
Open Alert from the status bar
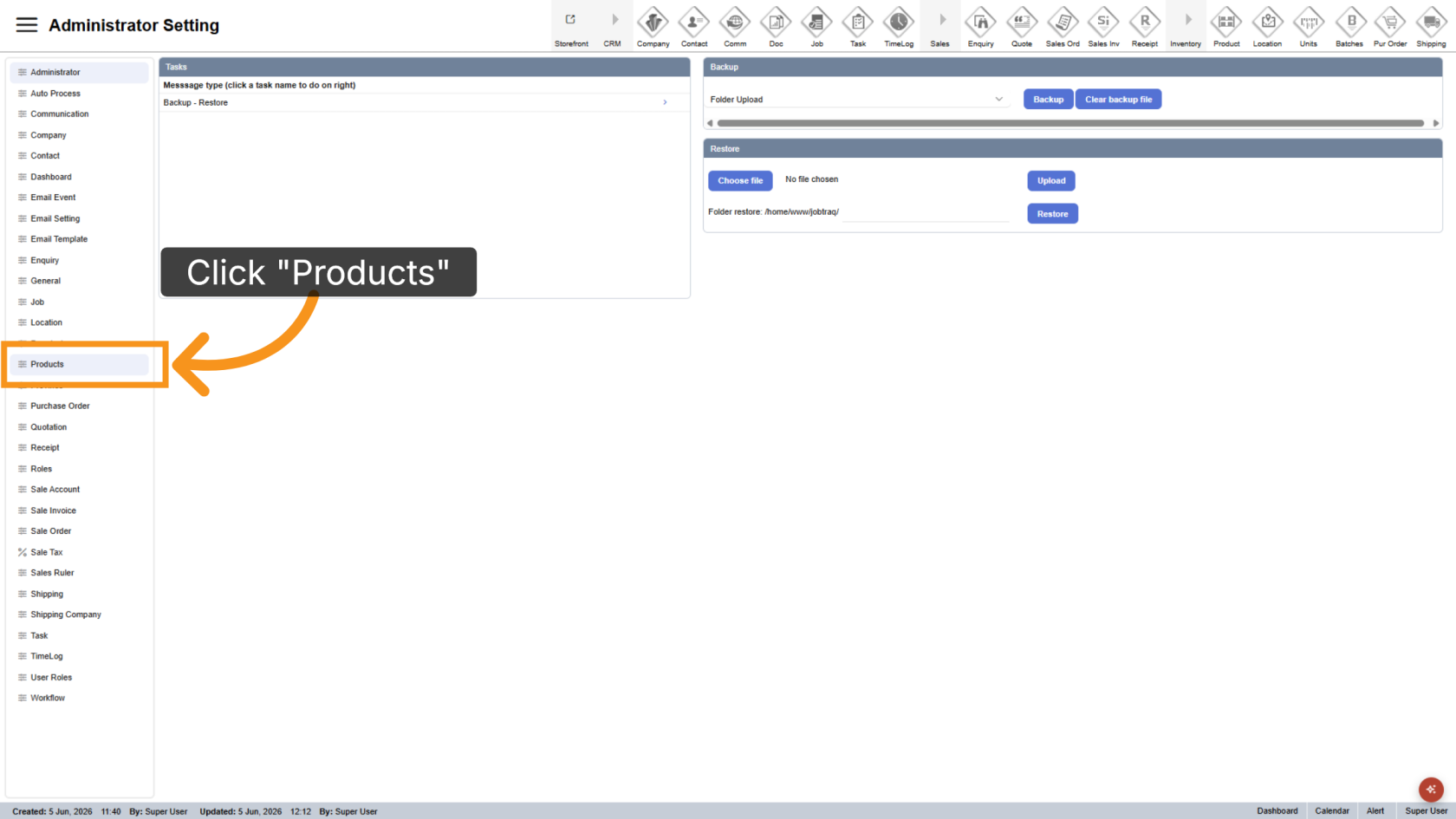(1375, 811)
